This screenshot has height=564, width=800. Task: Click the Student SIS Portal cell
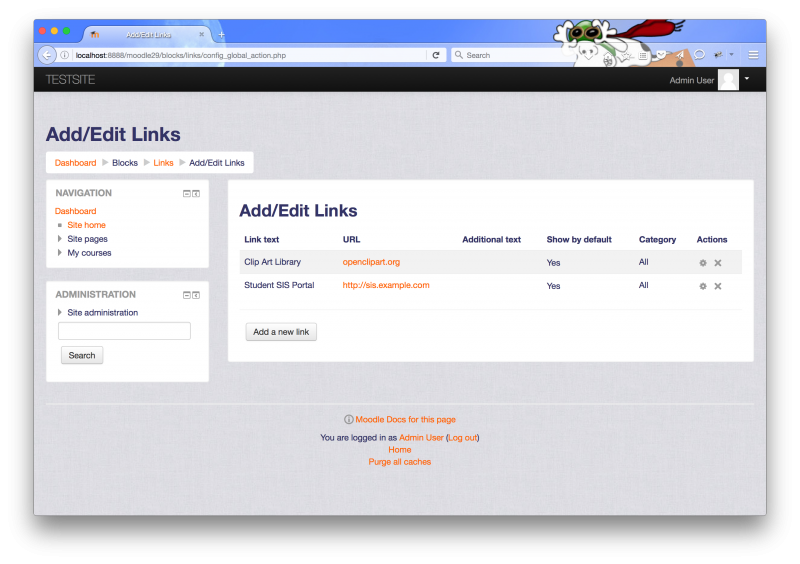[x=279, y=285]
